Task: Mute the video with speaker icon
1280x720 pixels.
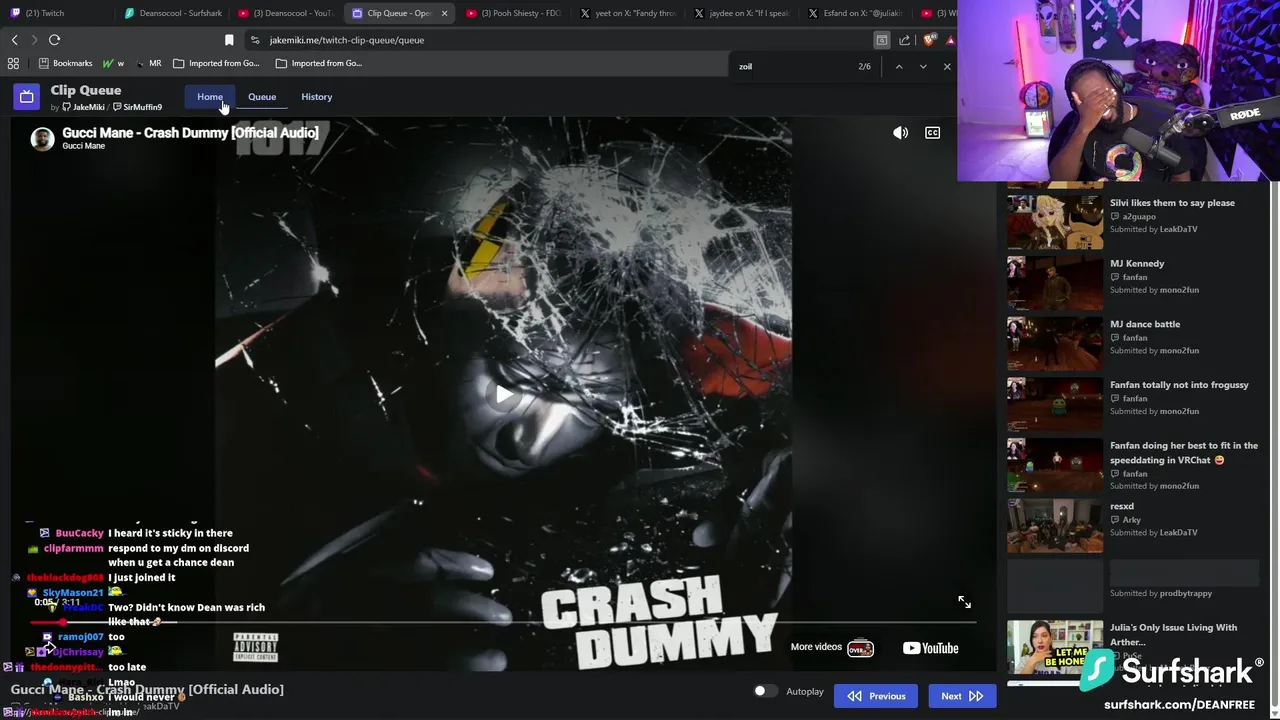Action: coord(901,132)
